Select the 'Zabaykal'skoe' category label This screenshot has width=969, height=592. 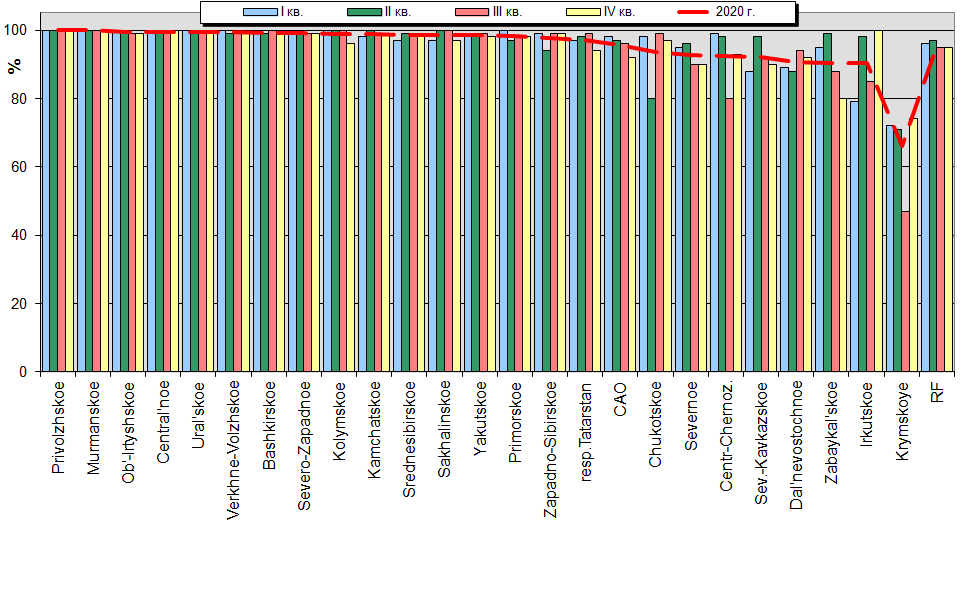pyautogui.click(x=832, y=433)
